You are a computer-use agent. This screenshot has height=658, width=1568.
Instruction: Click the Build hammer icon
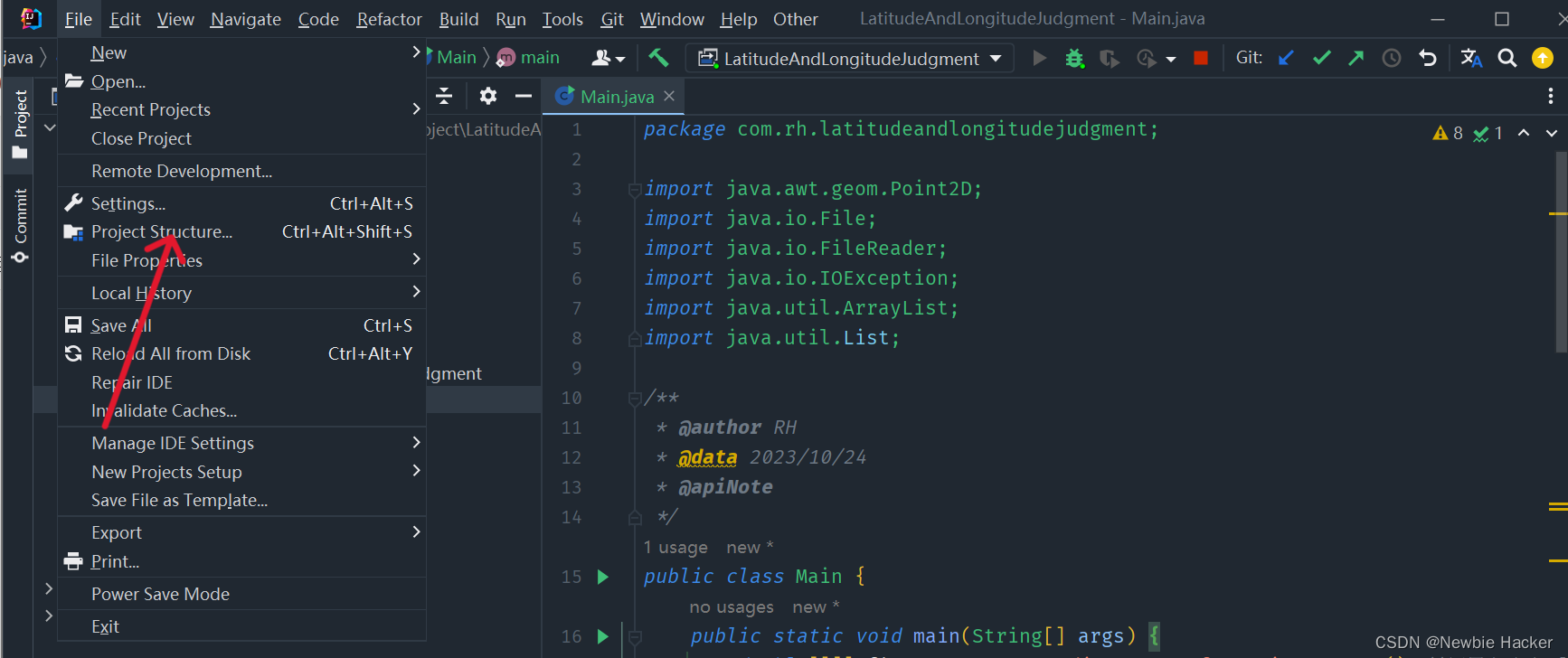point(658,58)
